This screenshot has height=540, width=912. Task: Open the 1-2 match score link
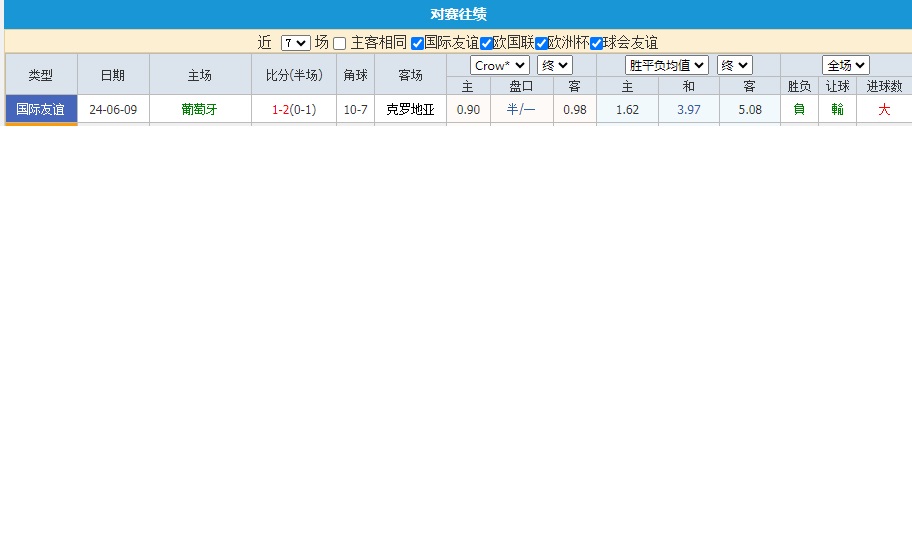281,109
